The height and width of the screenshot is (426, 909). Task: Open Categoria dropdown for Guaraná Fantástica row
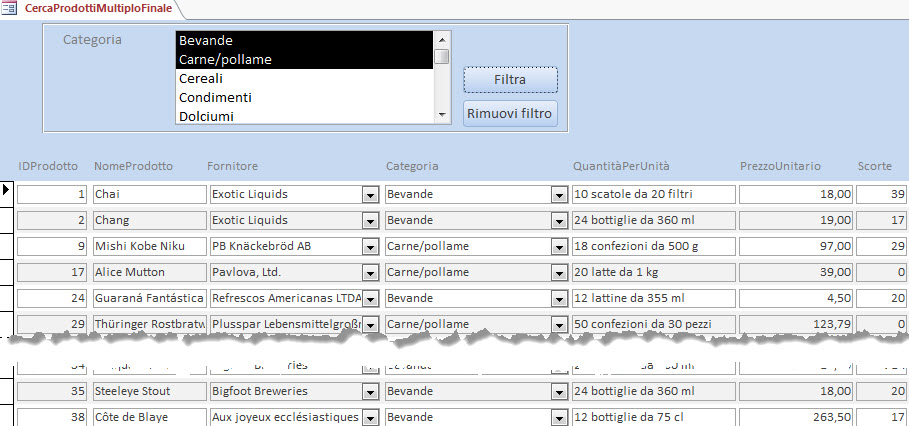point(559,299)
